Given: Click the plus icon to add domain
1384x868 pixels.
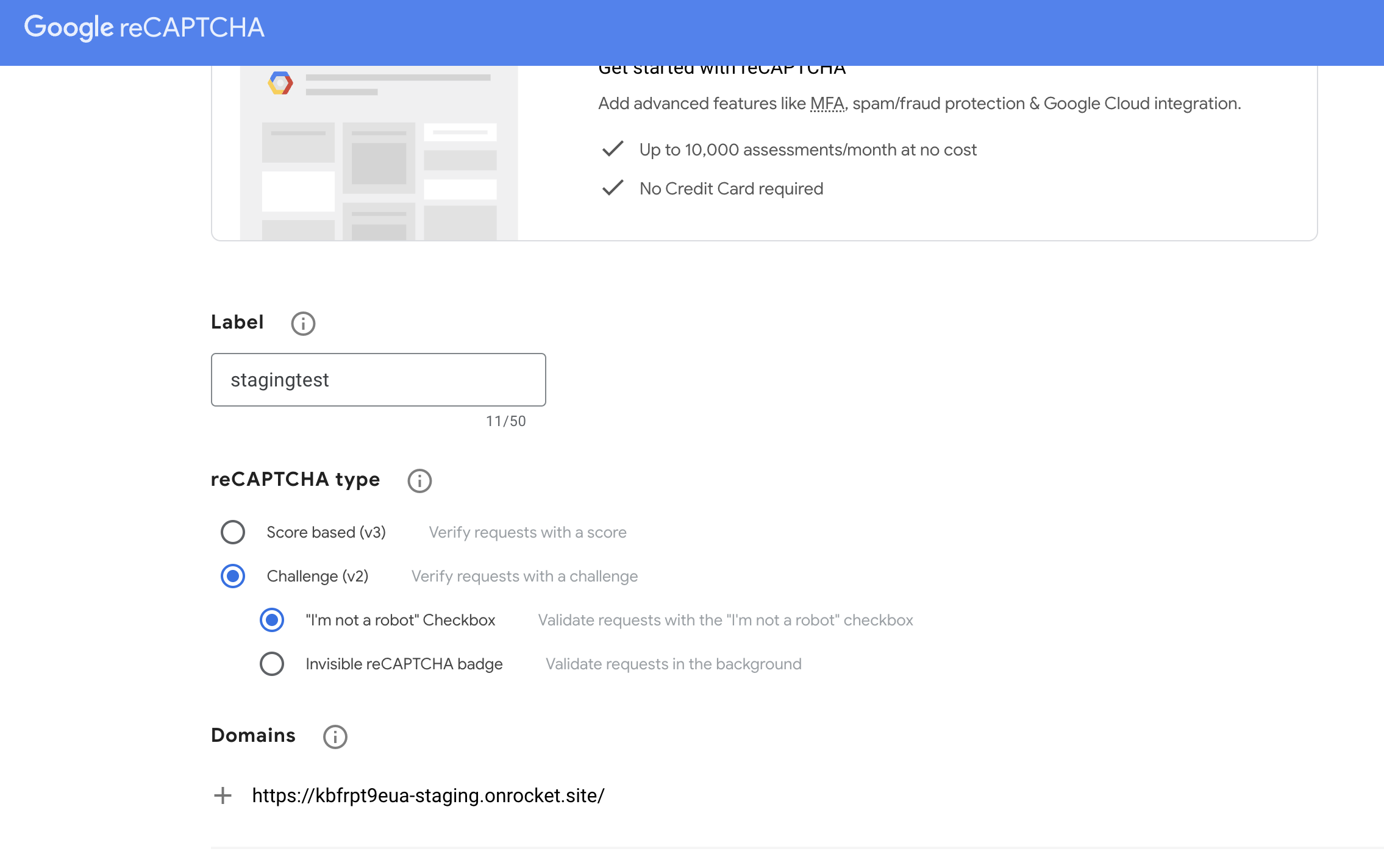Looking at the screenshot, I should [223, 795].
